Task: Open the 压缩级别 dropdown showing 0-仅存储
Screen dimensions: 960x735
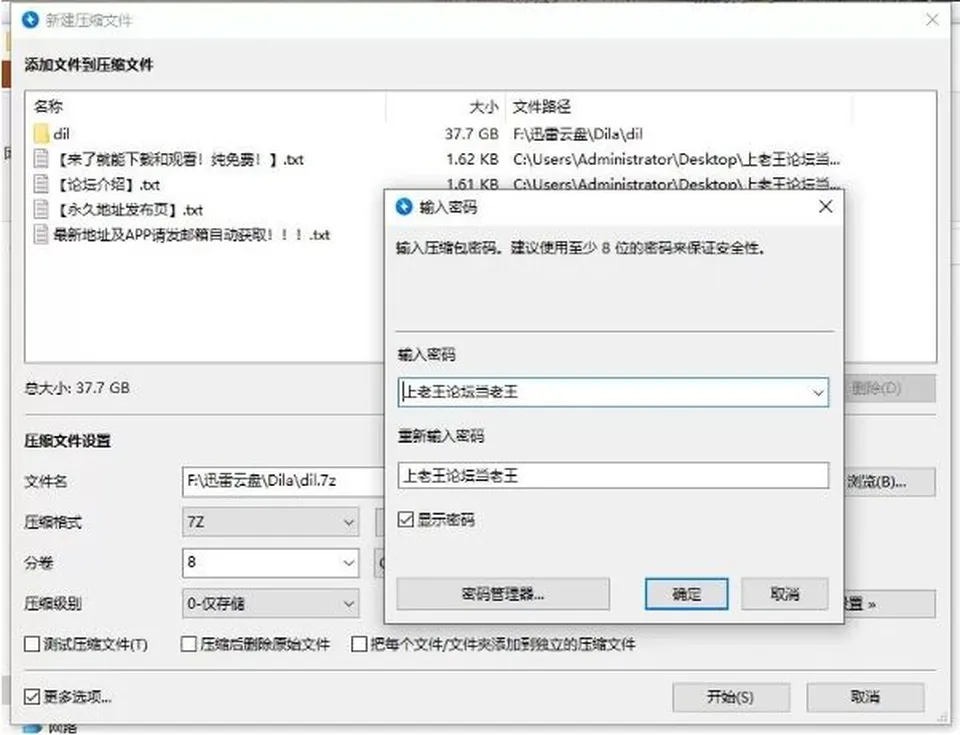Action: coord(270,604)
